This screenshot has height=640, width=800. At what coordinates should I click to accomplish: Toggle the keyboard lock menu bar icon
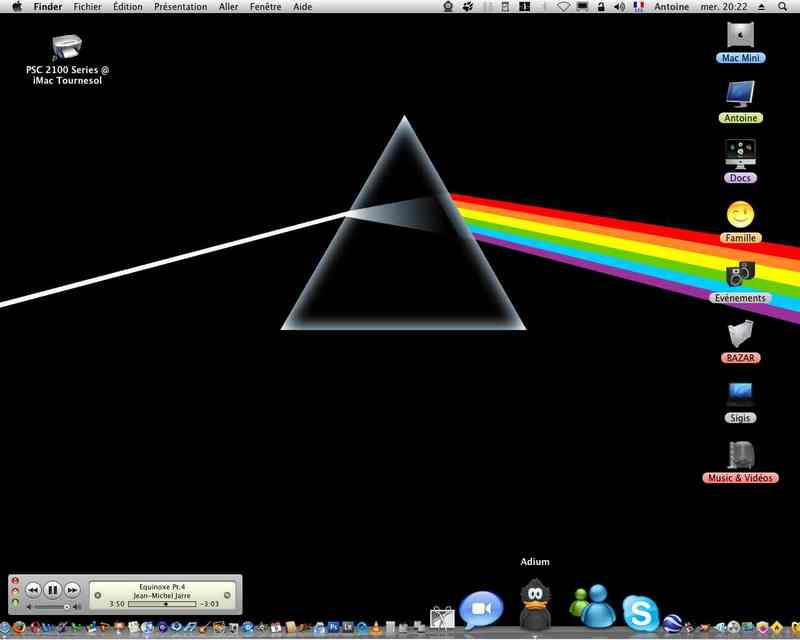pos(601,7)
